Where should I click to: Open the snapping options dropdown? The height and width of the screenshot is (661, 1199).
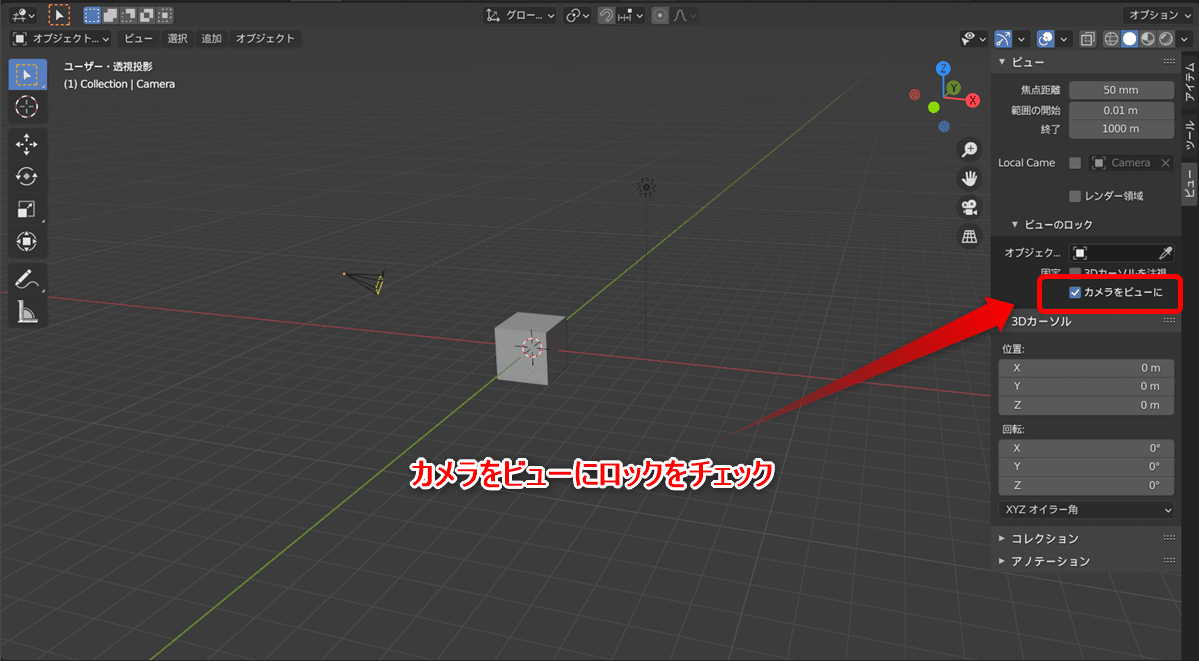coord(632,15)
